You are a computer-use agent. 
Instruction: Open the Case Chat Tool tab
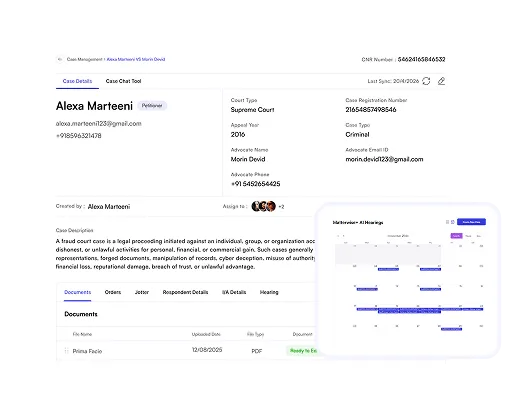click(x=123, y=81)
